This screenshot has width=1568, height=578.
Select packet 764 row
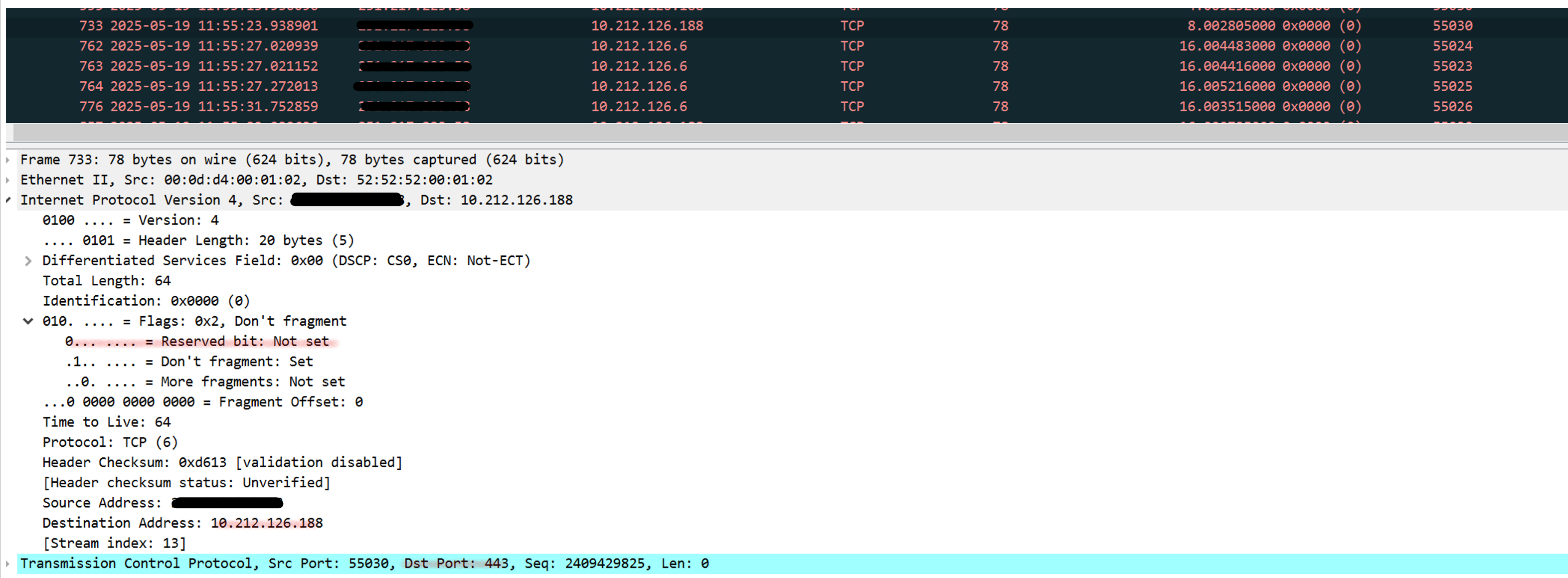click(x=198, y=86)
